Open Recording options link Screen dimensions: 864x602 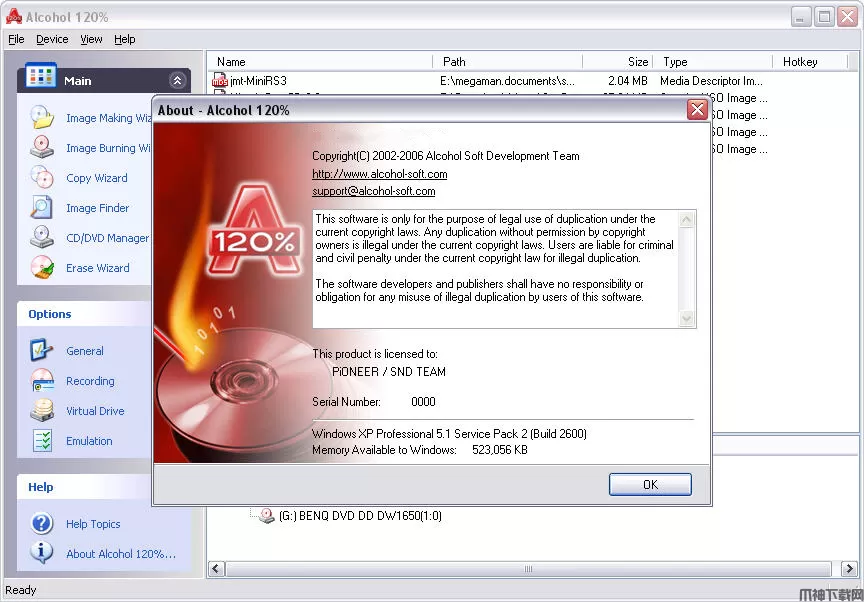click(x=90, y=381)
